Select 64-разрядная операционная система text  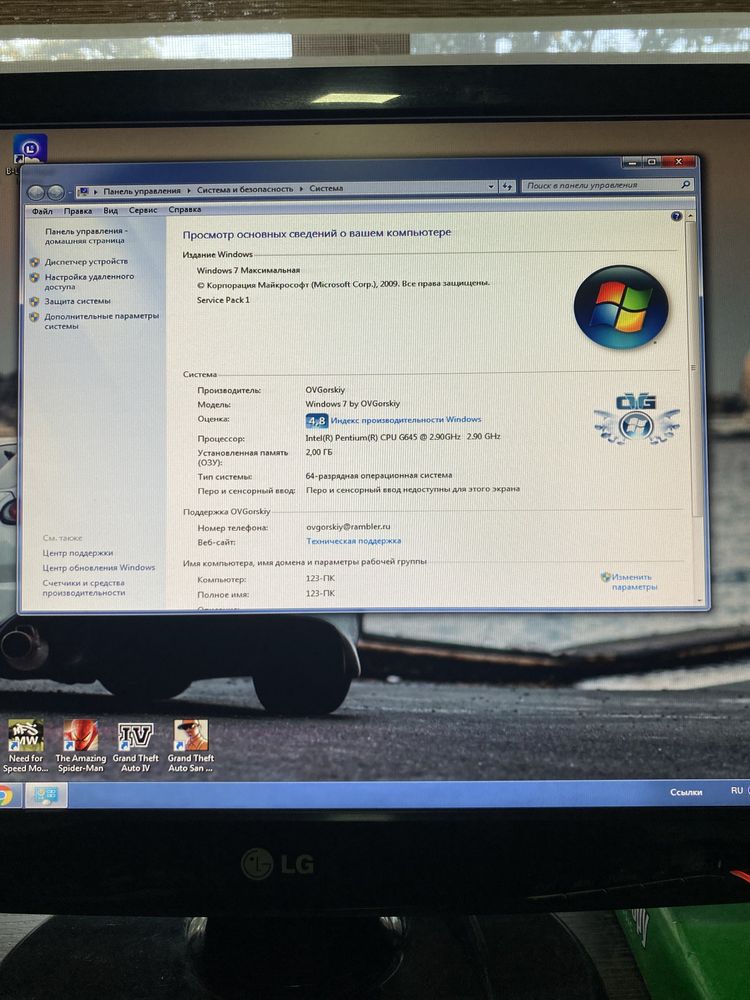click(x=379, y=476)
